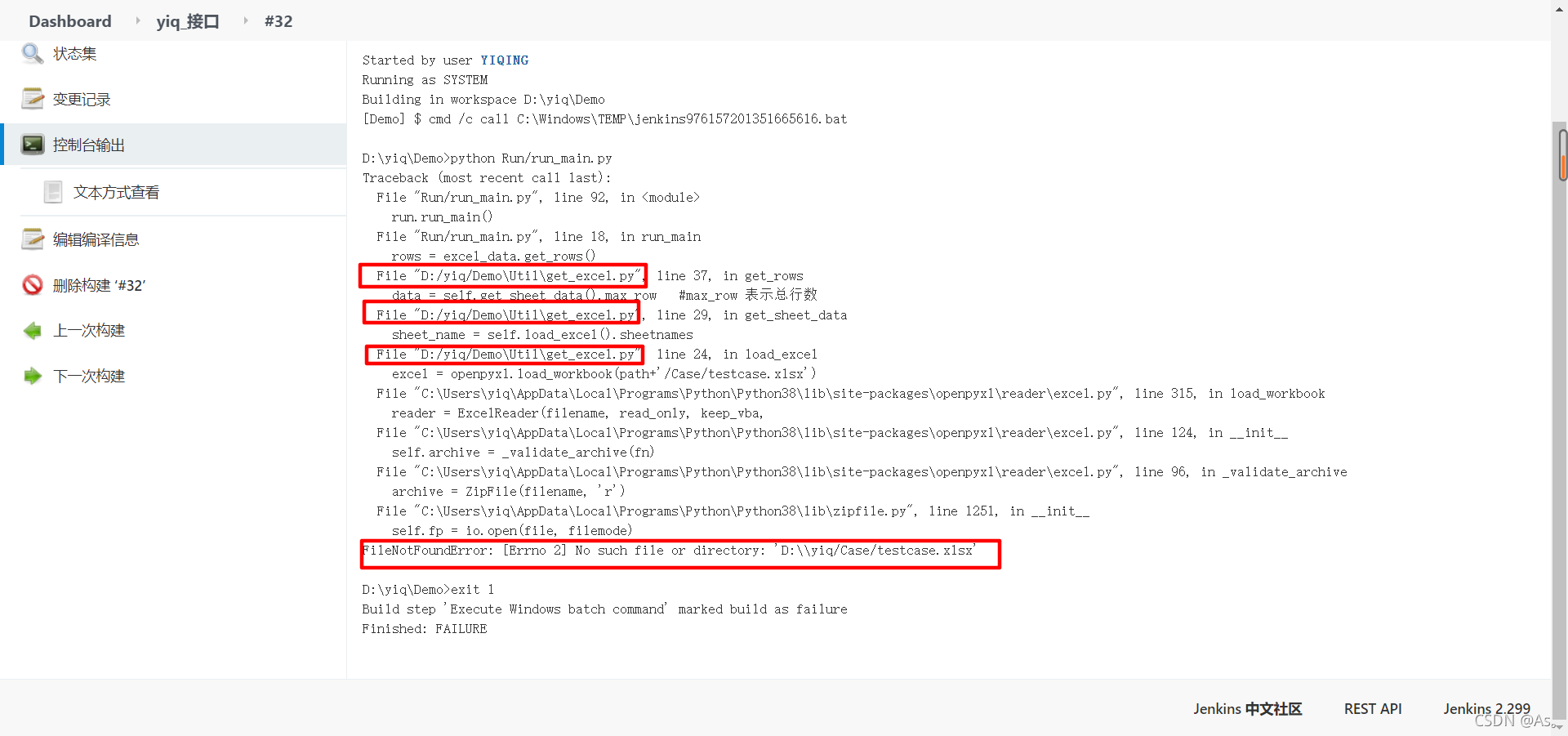Click the magnifier icon beside 状态集
The image size is (1568, 736).
[33, 54]
